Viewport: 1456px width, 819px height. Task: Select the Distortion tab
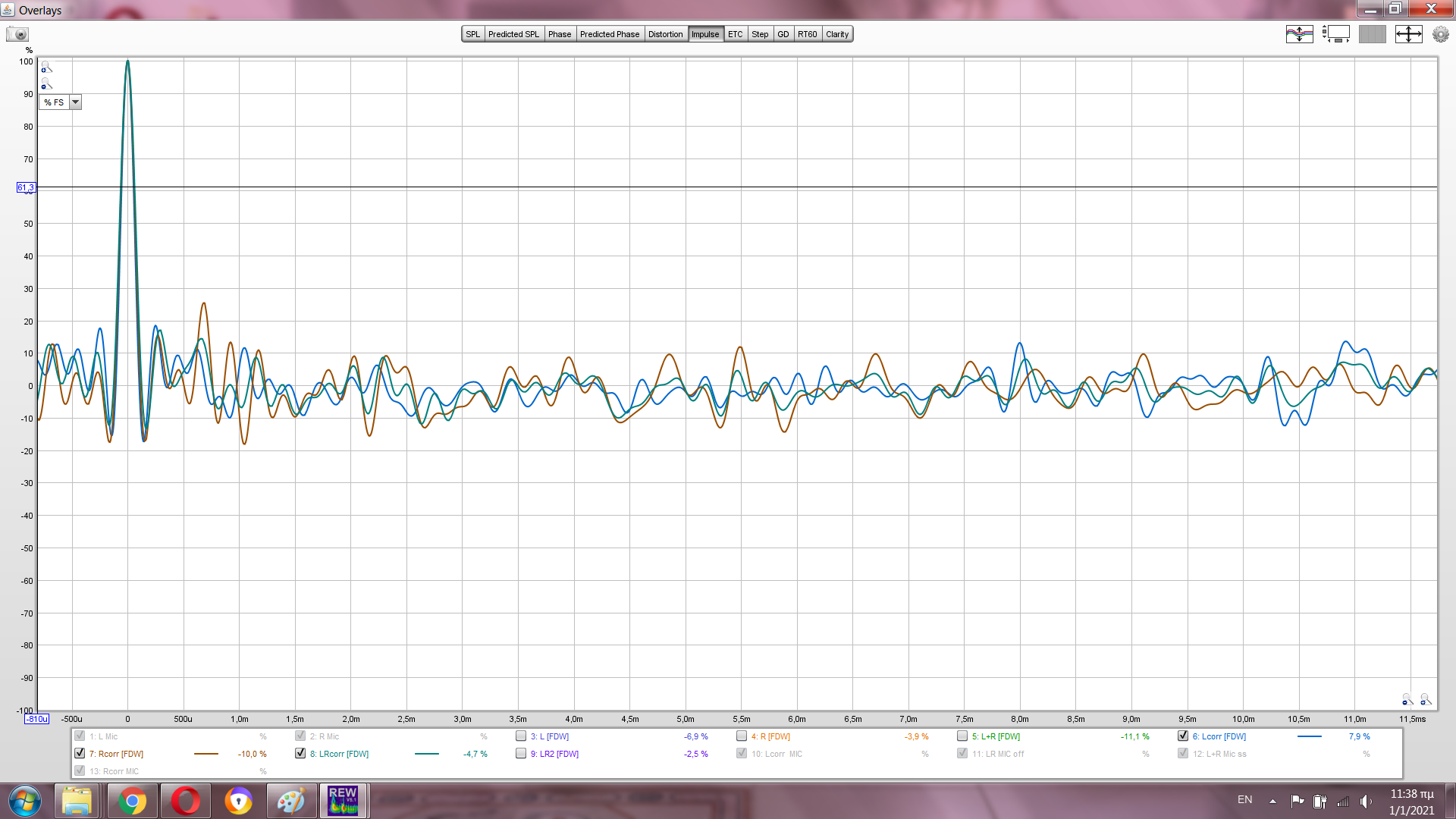click(x=665, y=34)
